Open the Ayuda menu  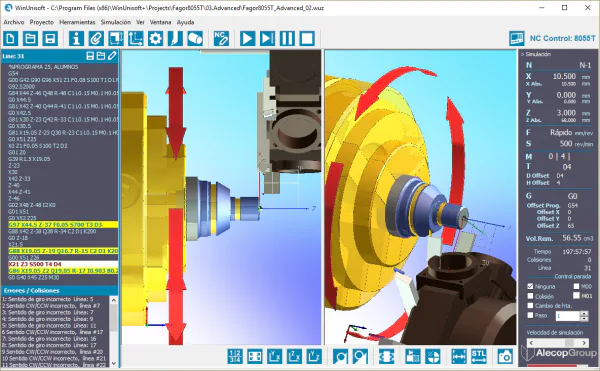pyautogui.click(x=185, y=22)
